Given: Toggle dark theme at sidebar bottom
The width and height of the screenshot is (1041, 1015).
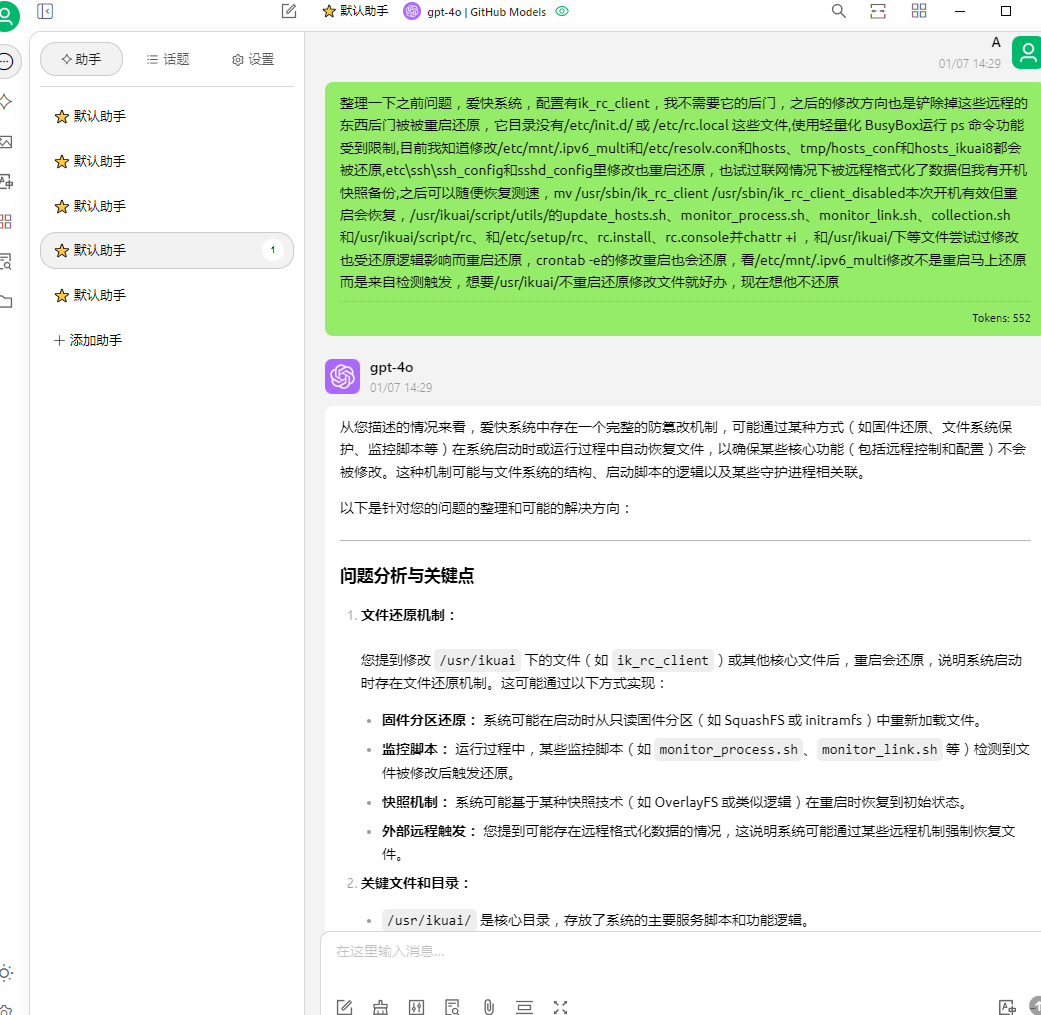Looking at the screenshot, I should pyautogui.click(x=7, y=972).
